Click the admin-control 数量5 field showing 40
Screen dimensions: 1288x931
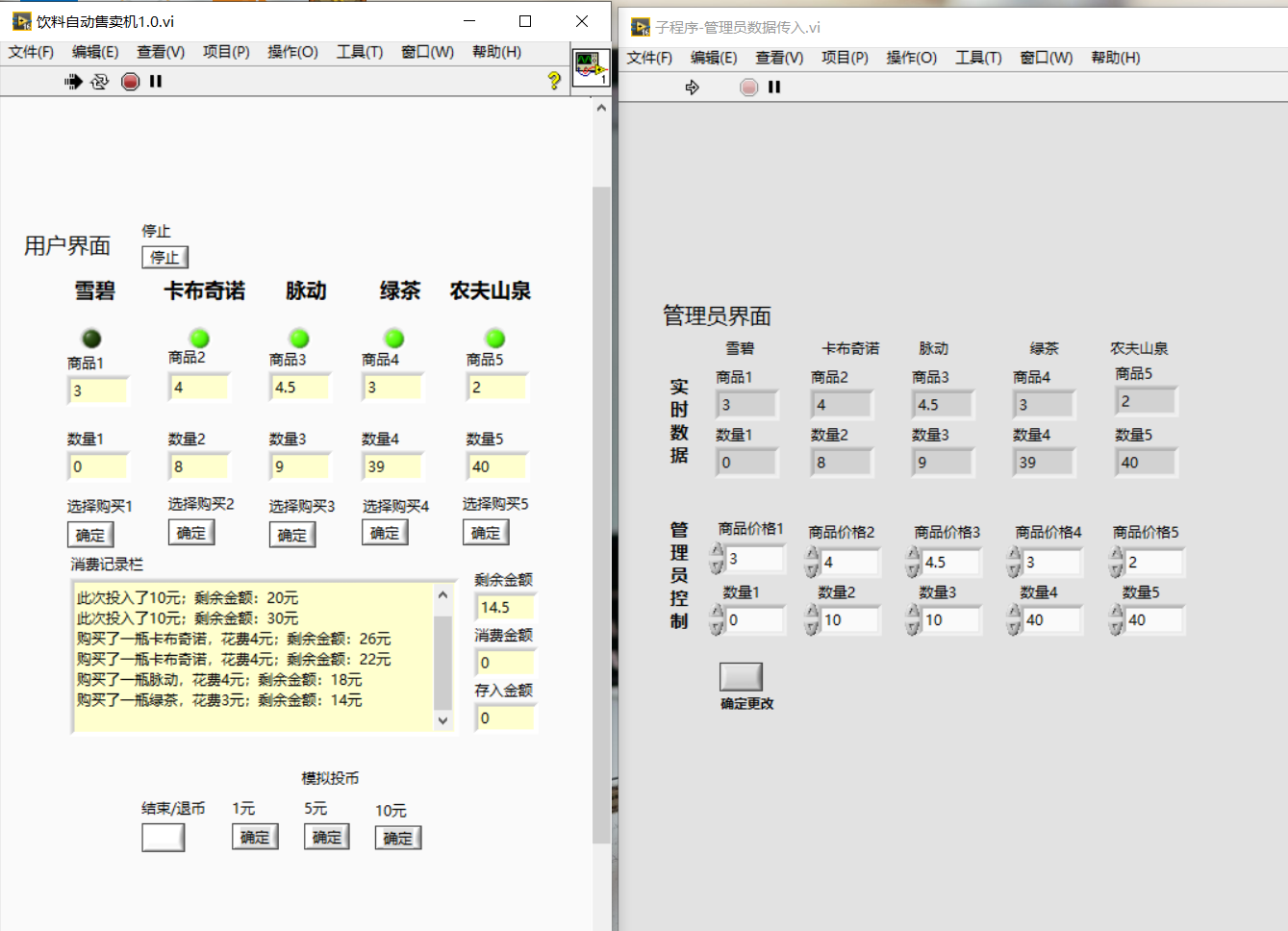coord(1154,620)
